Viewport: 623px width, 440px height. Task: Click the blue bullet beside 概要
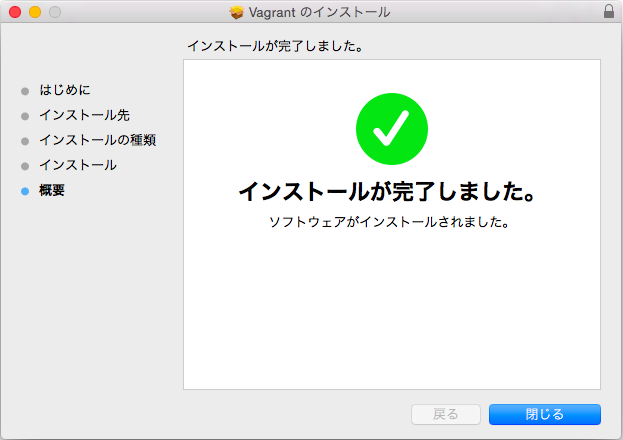[x=25, y=191]
